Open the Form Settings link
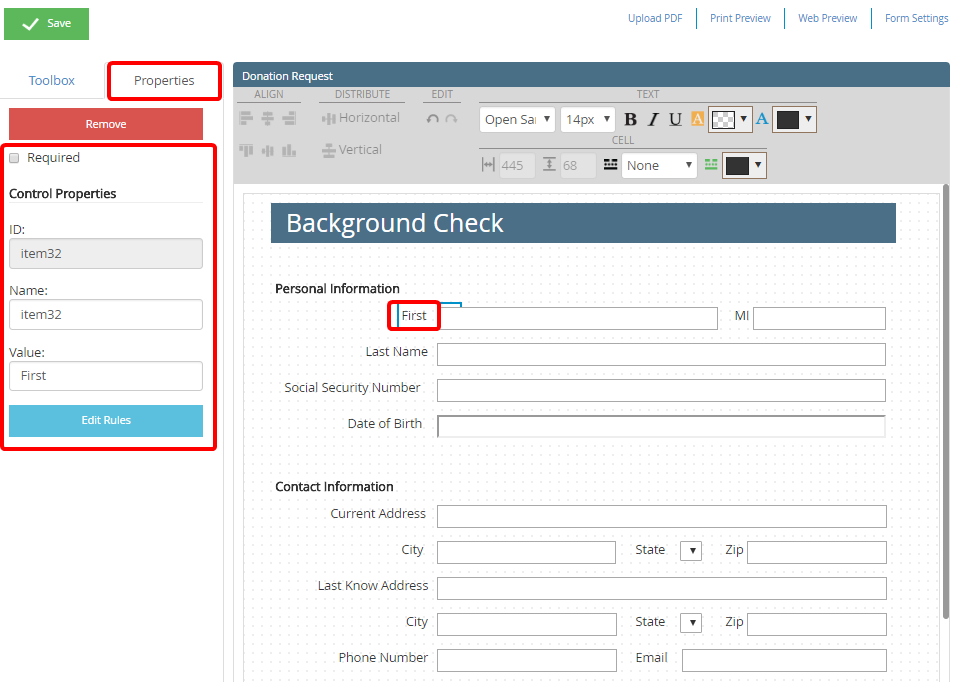This screenshot has width=958, height=682. (916, 18)
